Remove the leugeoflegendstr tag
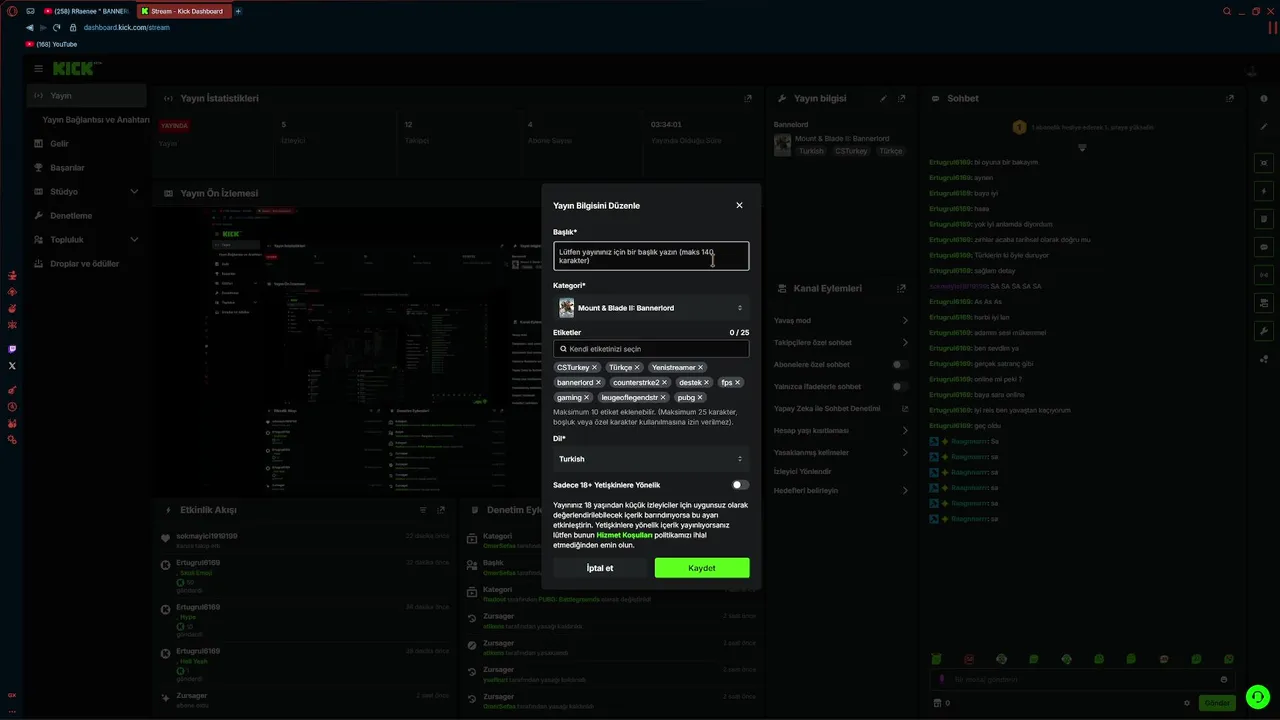This screenshot has width=1280, height=720. click(x=663, y=398)
